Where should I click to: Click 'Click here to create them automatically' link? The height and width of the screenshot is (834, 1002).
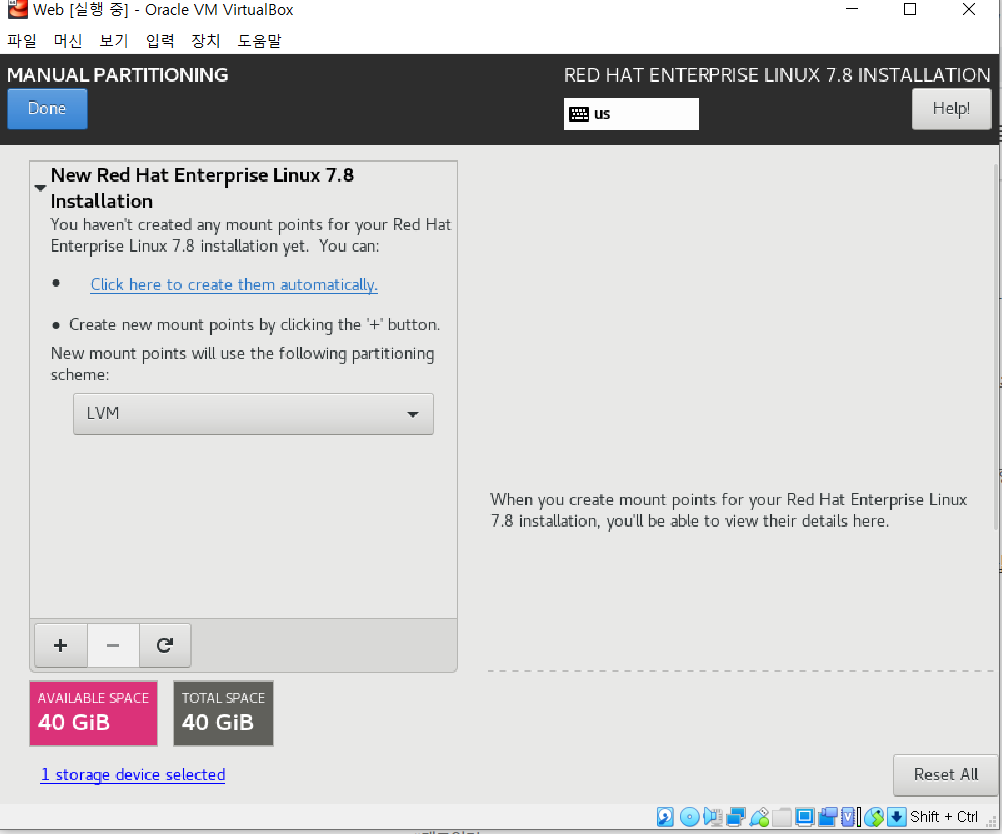pyautogui.click(x=234, y=284)
